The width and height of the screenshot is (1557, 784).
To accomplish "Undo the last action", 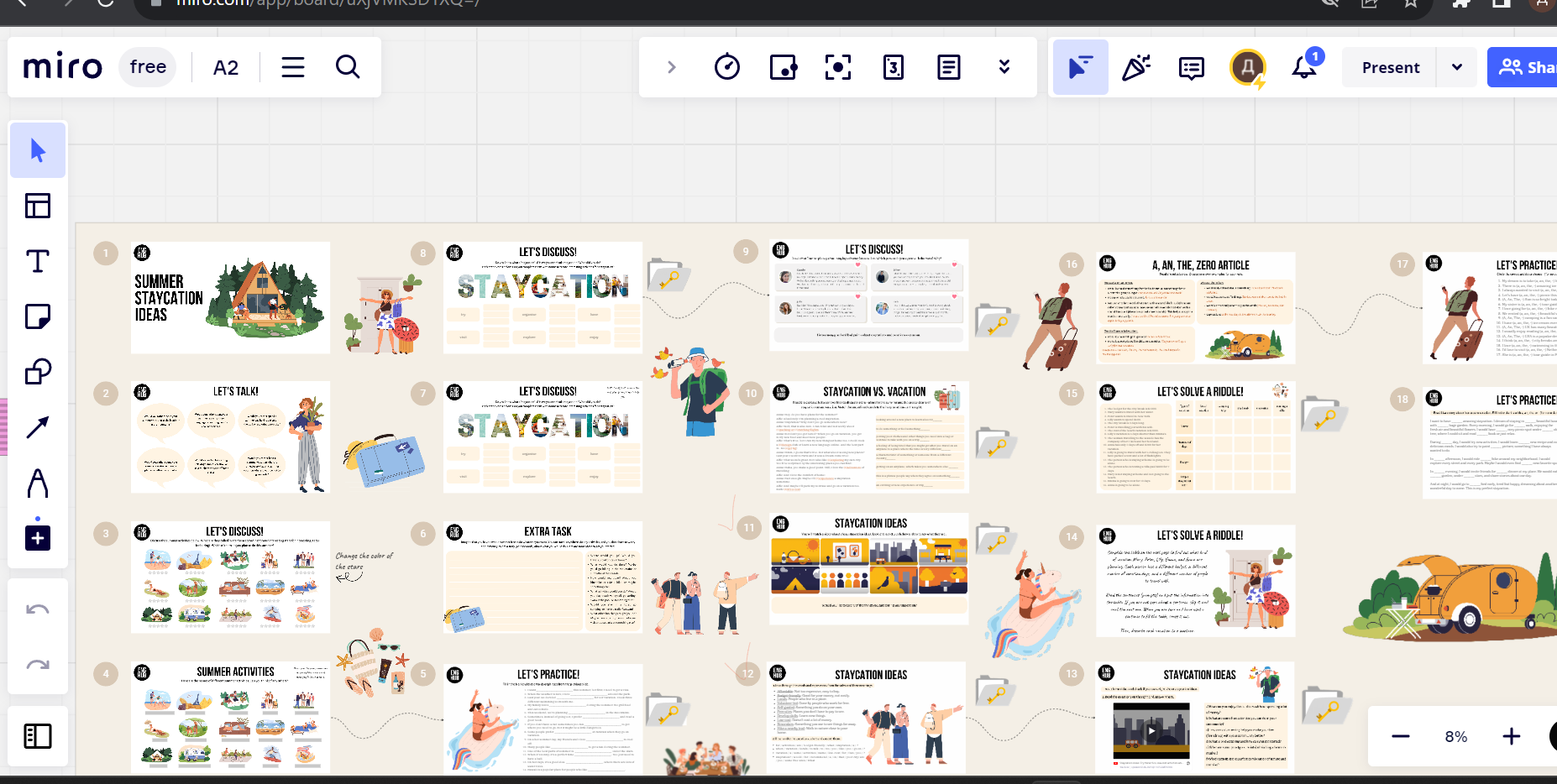I will point(38,609).
